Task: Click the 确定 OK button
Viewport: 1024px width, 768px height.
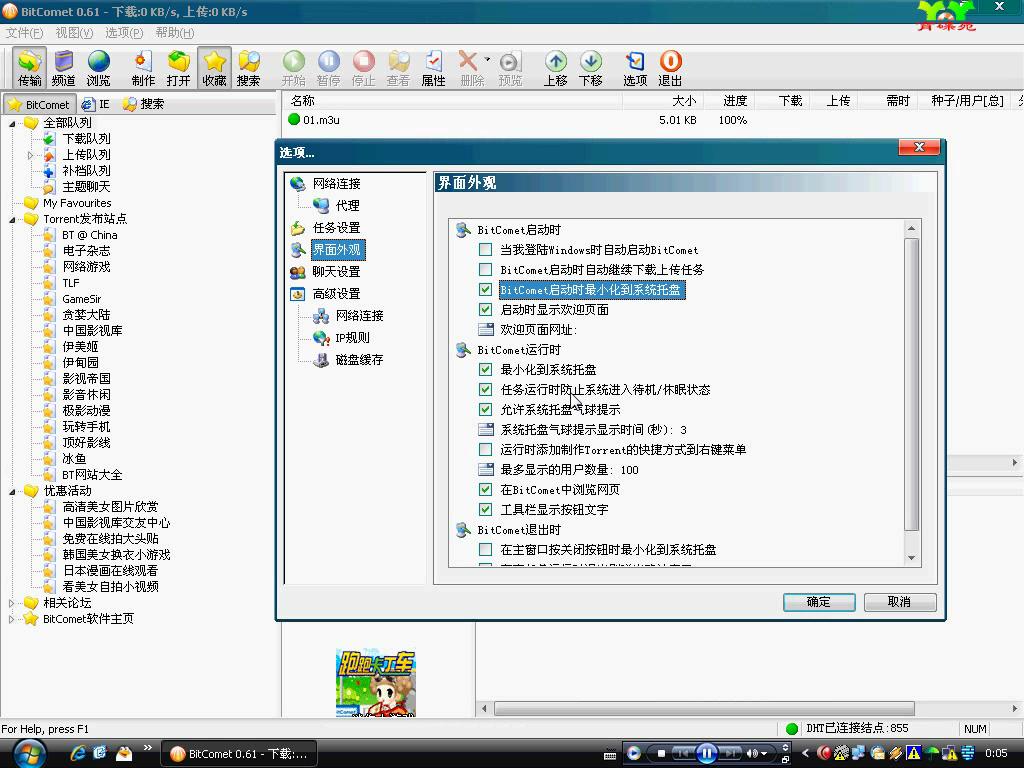Action: point(819,601)
